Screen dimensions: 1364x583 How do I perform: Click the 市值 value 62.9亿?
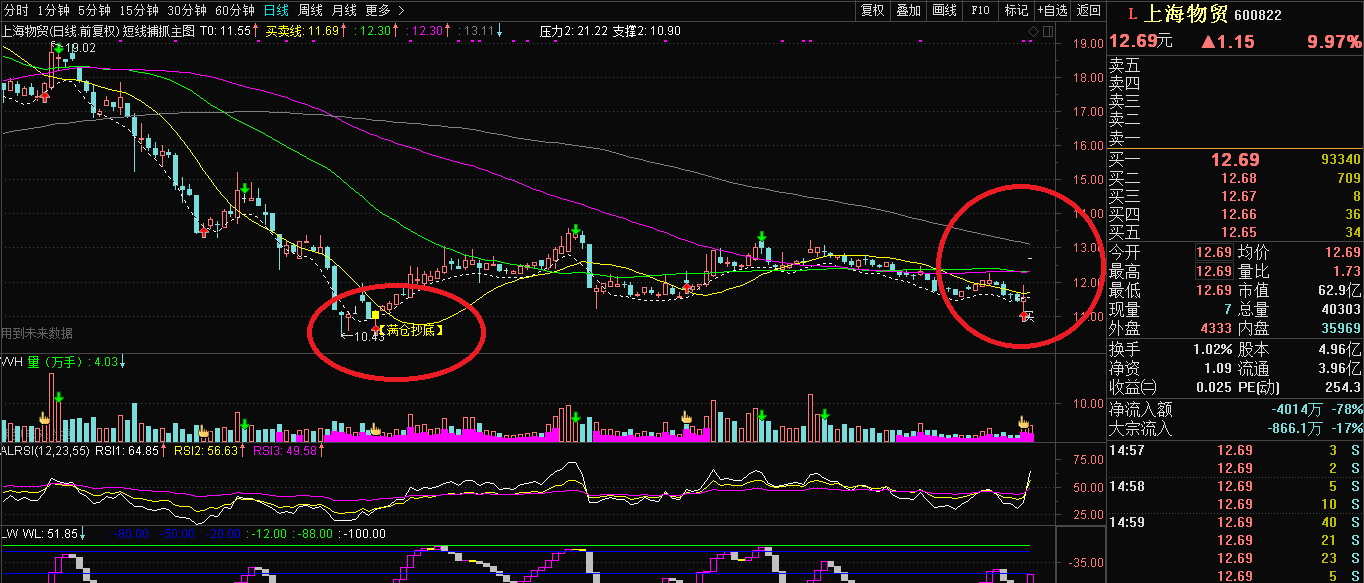pyautogui.click(x=1340, y=290)
